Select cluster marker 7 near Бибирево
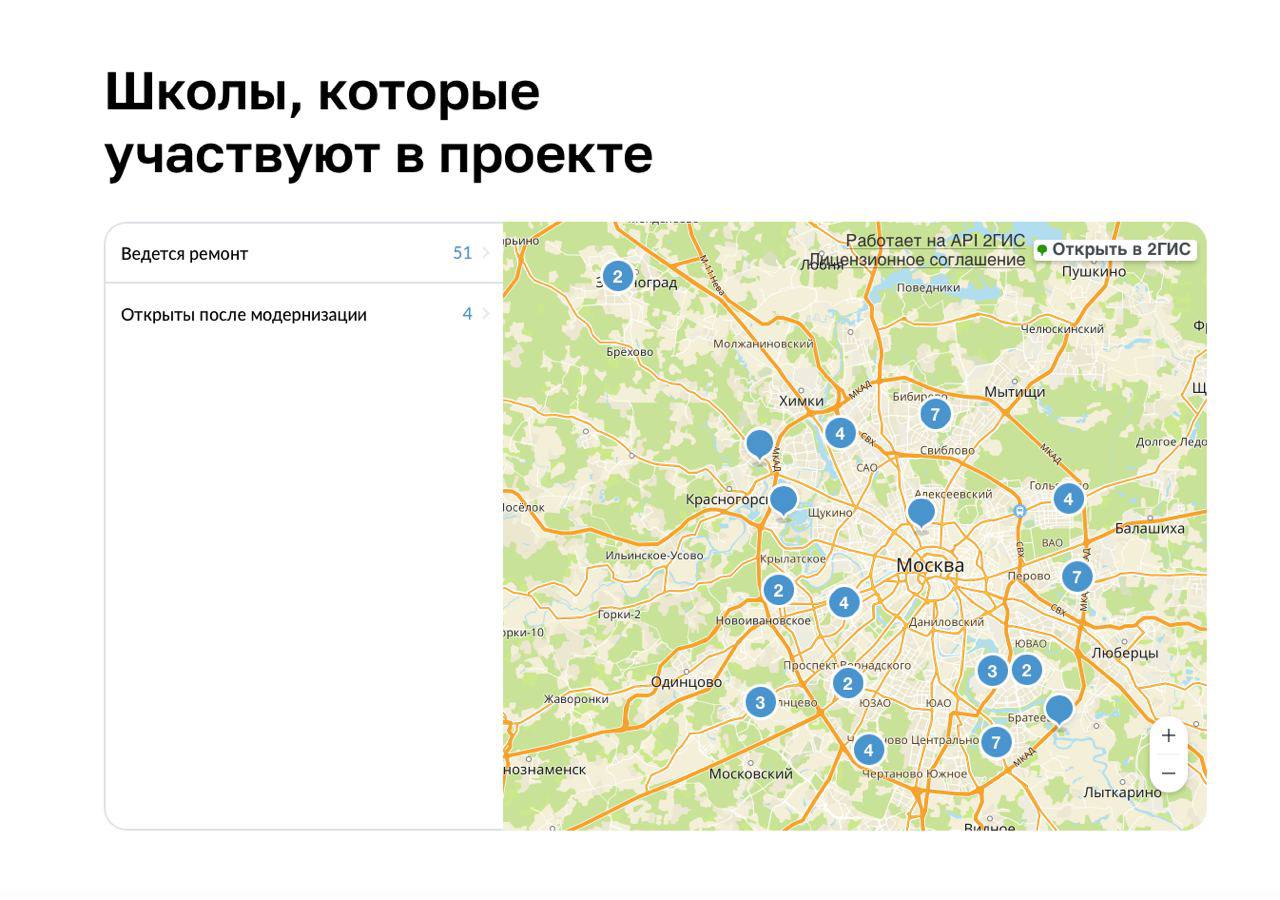The height and width of the screenshot is (900, 1280). coord(934,414)
